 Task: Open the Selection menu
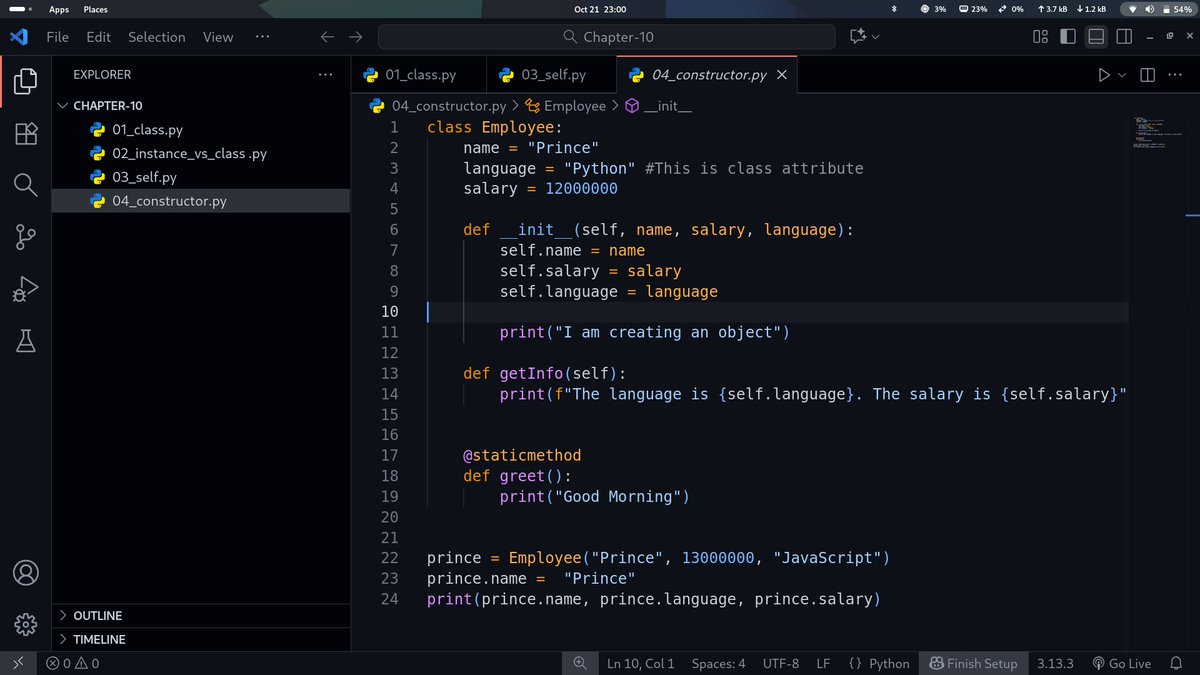156,37
